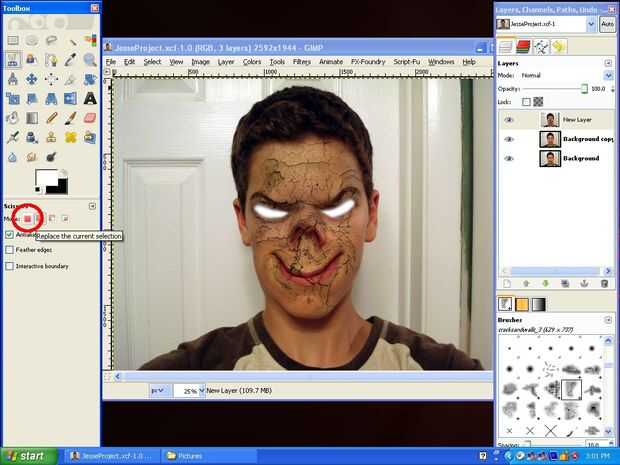Select the Pencil tool
Screen dimensions: 620x465
click(x=51, y=118)
